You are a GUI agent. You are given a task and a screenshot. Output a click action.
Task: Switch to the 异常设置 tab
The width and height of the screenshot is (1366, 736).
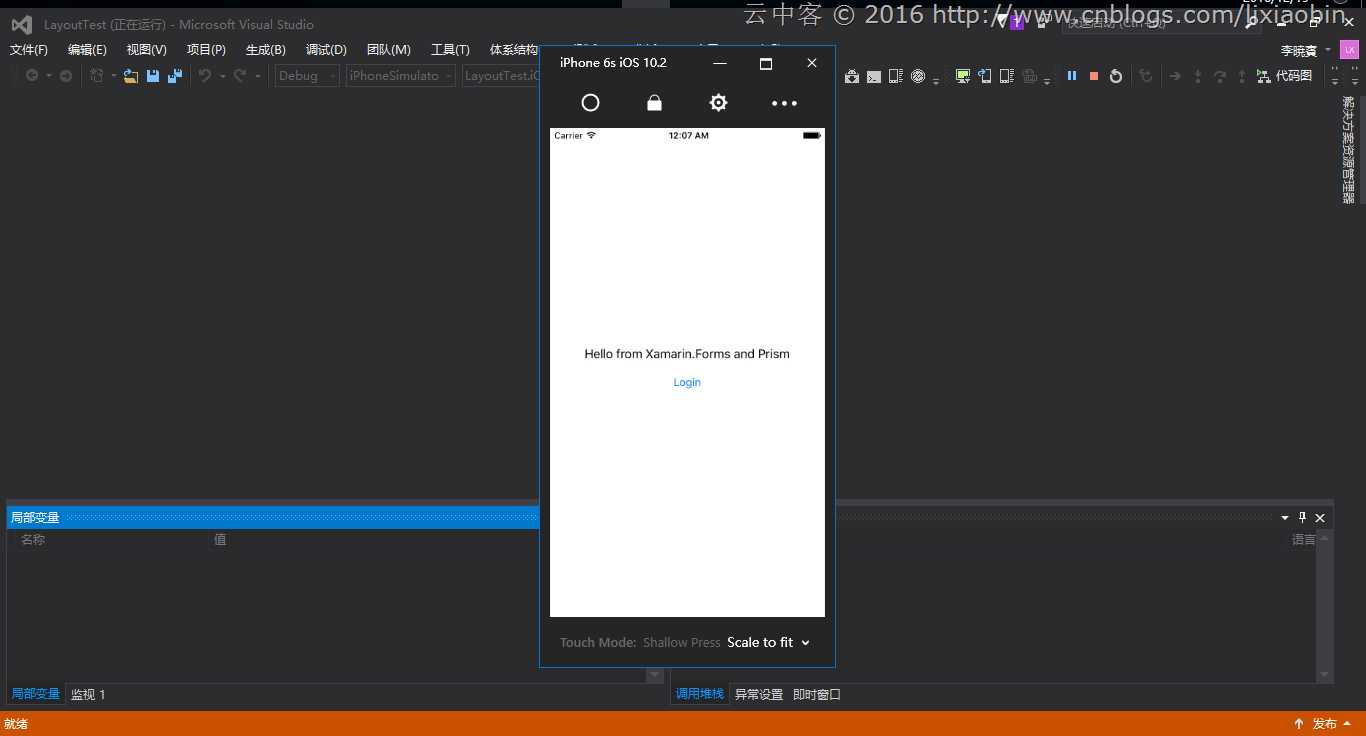point(759,694)
